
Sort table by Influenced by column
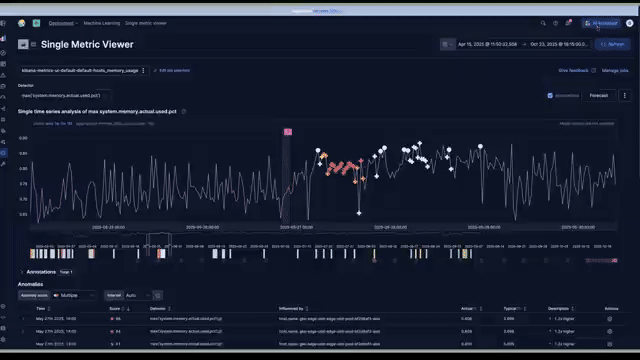(x=293, y=309)
